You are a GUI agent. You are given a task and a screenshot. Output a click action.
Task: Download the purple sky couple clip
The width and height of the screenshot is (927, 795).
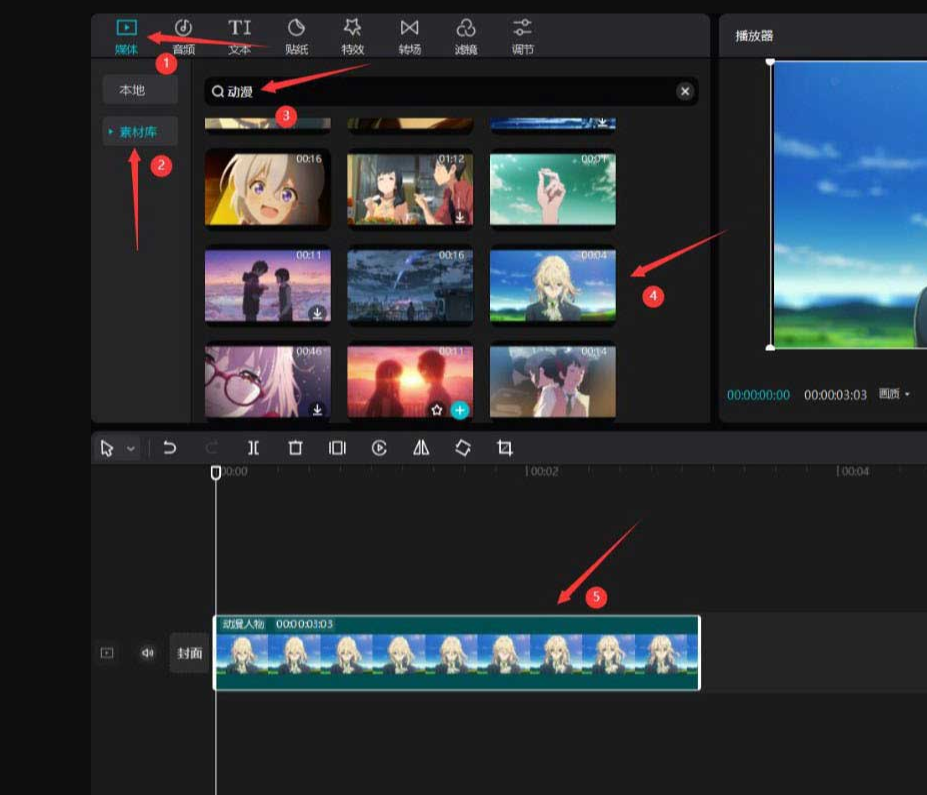pos(317,313)
